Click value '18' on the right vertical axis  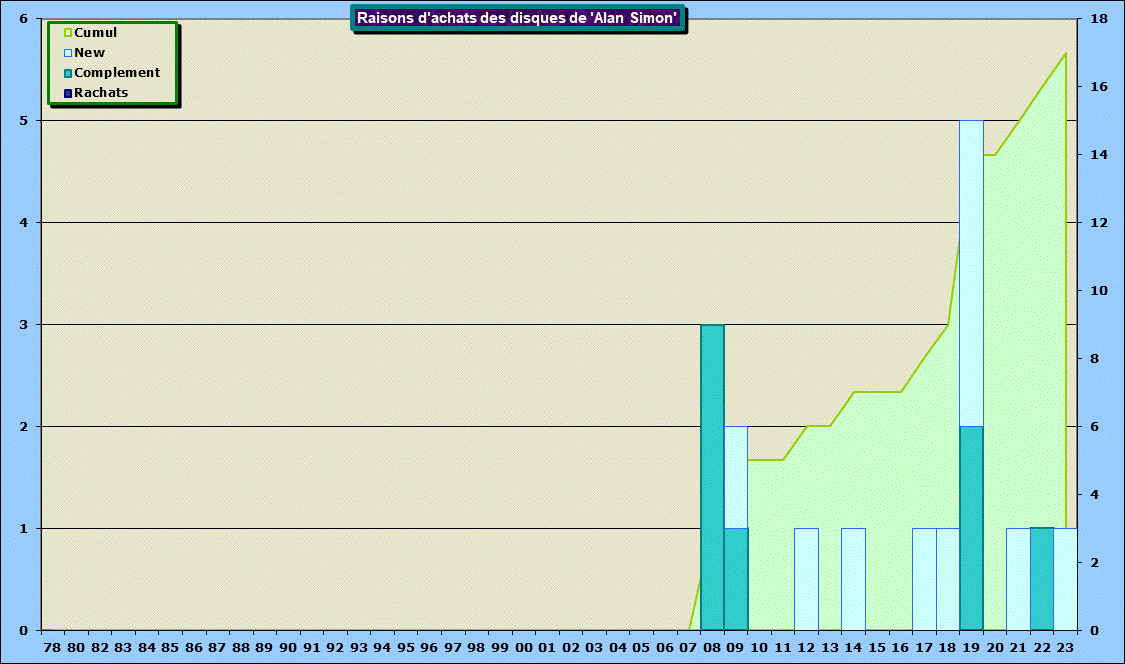[x=1099, y=19]
